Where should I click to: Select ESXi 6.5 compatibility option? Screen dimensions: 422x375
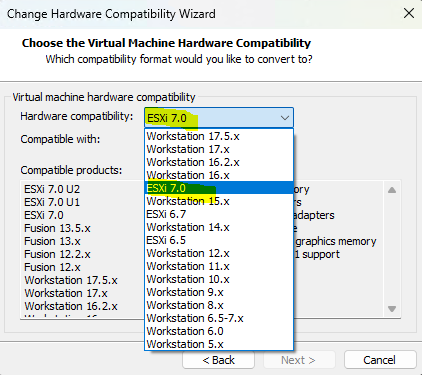(219, 240)
